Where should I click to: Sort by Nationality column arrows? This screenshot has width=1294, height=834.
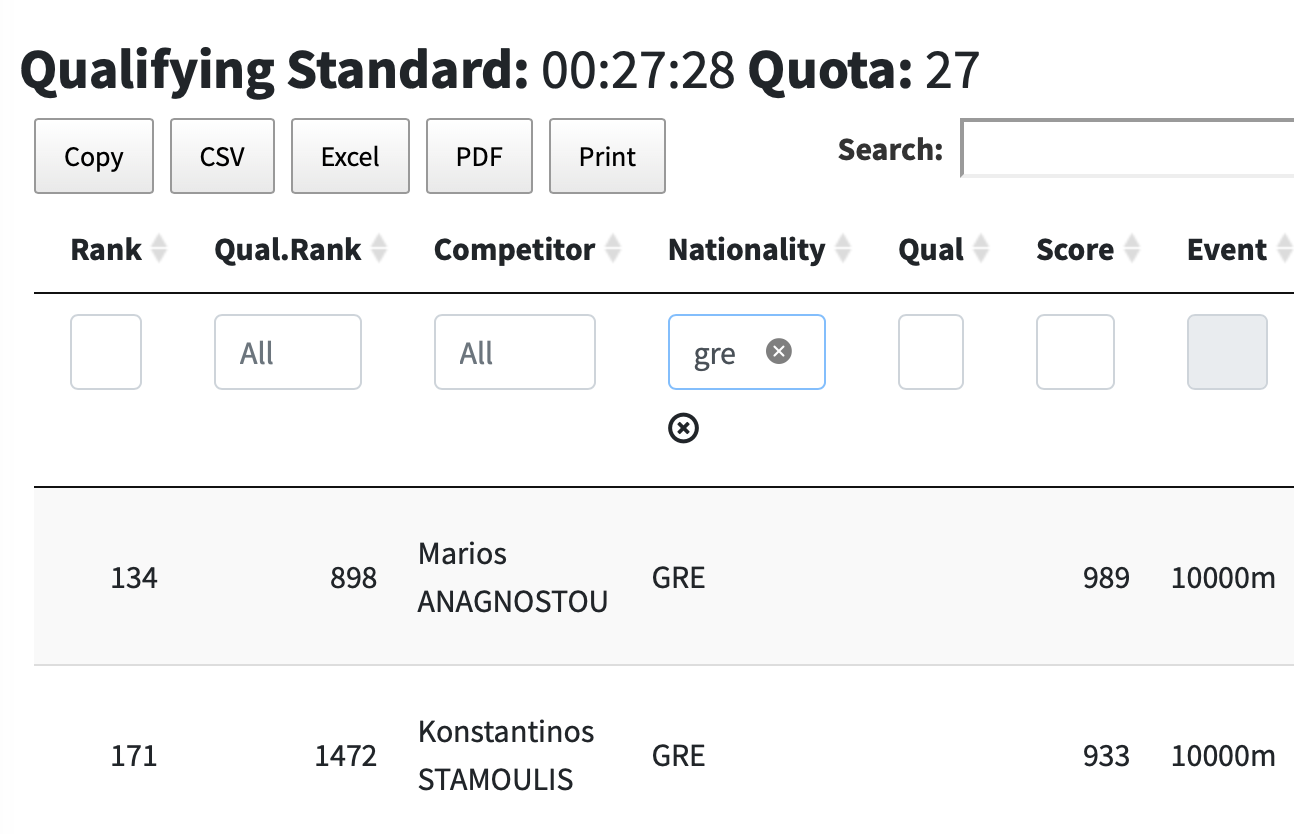[x=843, y=250]
